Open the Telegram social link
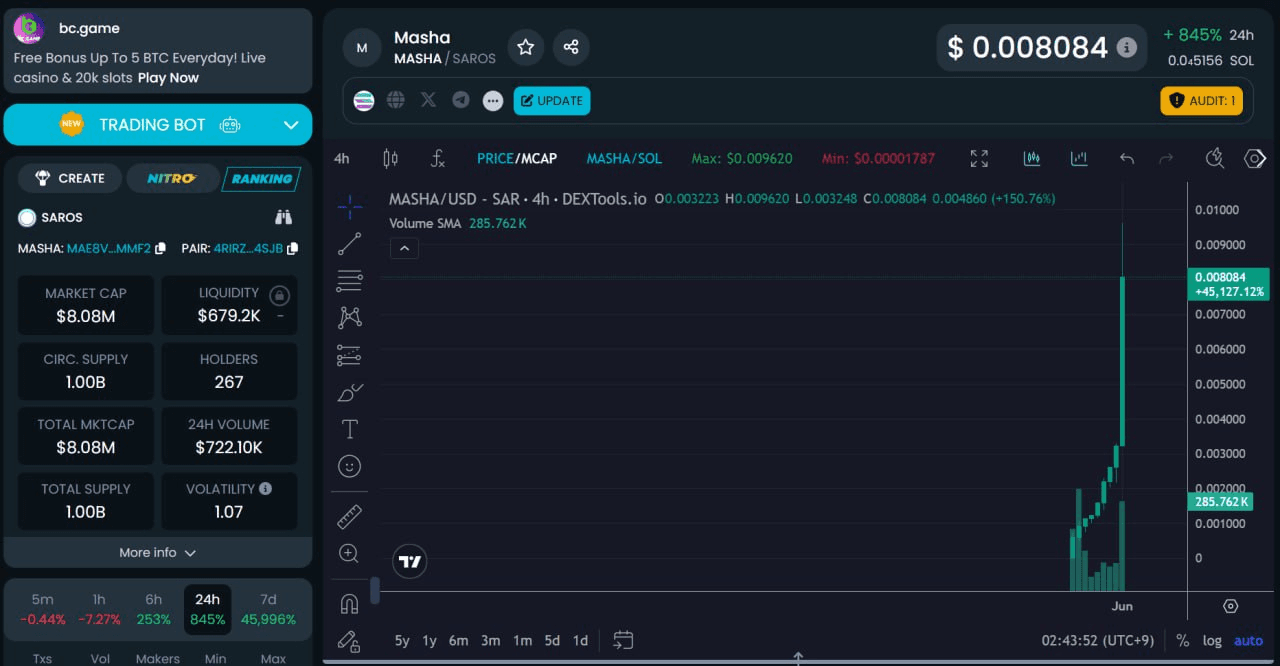Image resolution: width=1280 pixels, height=666 pixels. tap(460, 100)
